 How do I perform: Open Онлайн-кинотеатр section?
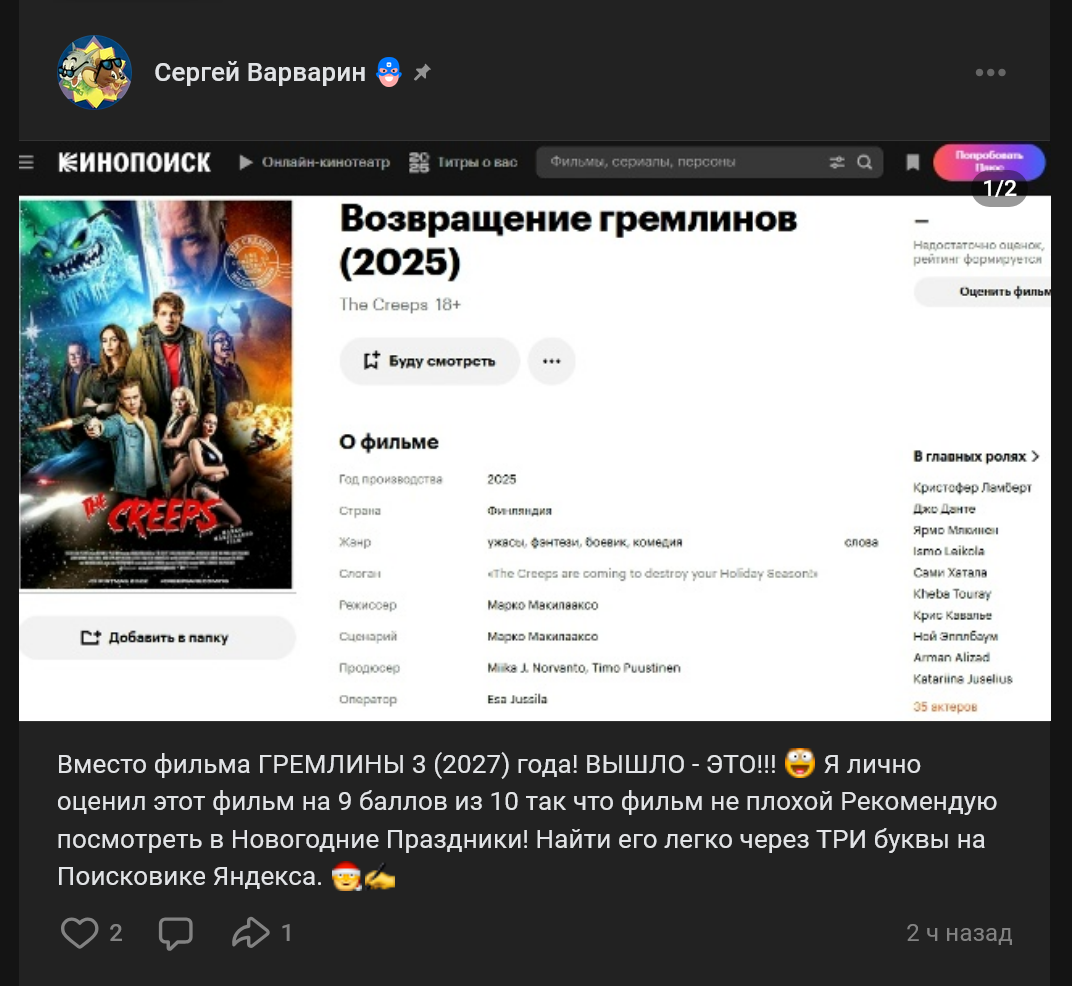point(314,163)
